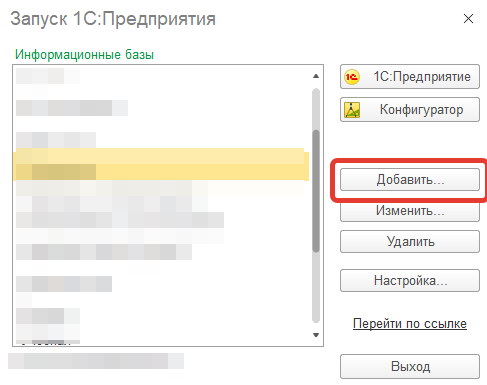Click the yellow 1C logo icon
487x385 pixels.
352,77
